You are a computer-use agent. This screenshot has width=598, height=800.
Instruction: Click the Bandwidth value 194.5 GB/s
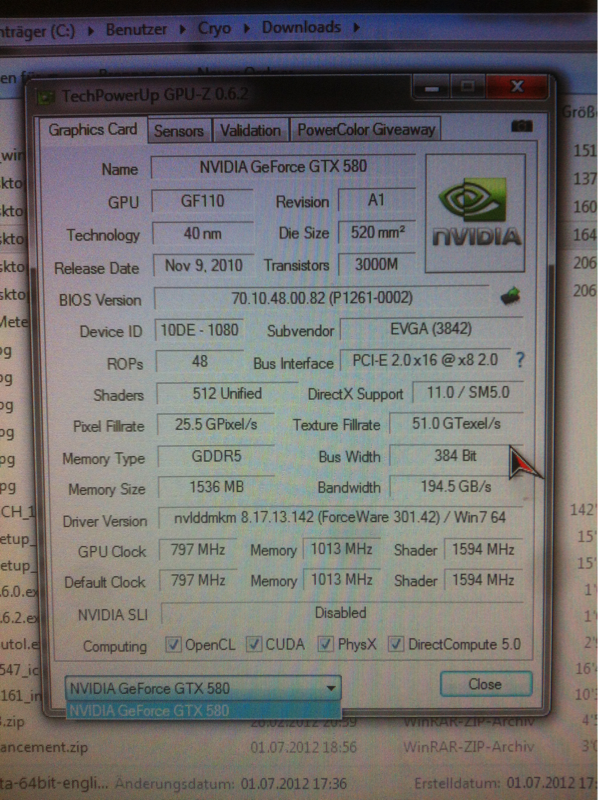tap(456, 487)
